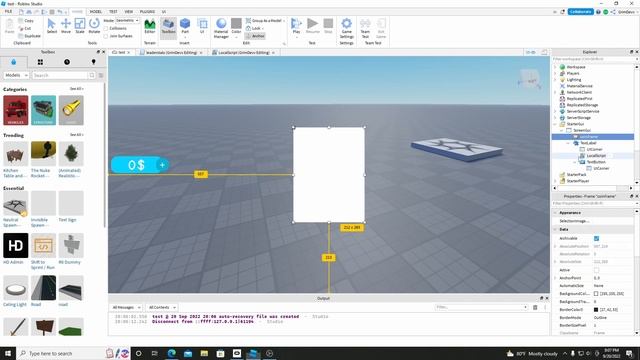Viewport: 640px width, 360px height.
Task: Click the Ceiling Light thumbnail in Toolbox
Action: pyautogui.click(x=16, y=288)
